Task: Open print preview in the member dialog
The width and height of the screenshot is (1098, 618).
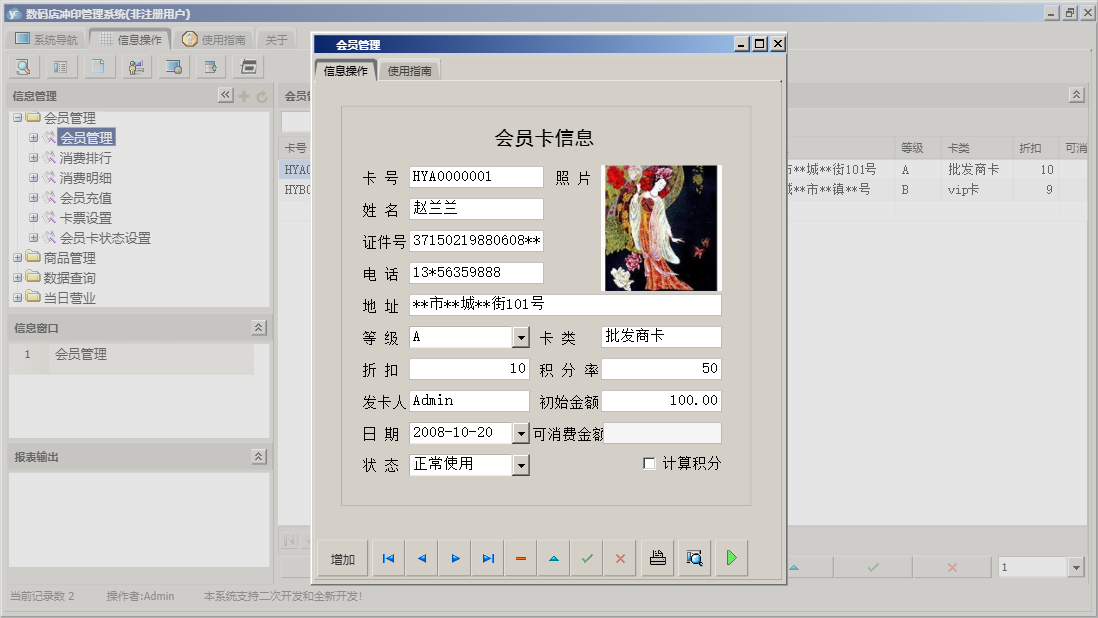Action: click(x=694, y=557)
